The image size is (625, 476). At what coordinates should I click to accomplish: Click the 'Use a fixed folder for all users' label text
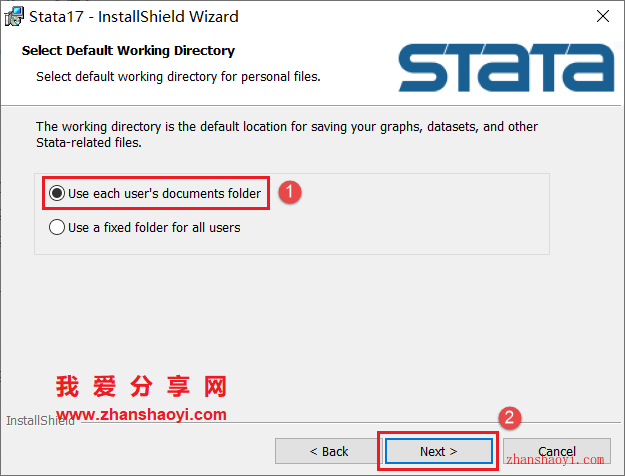coord(154,227)
